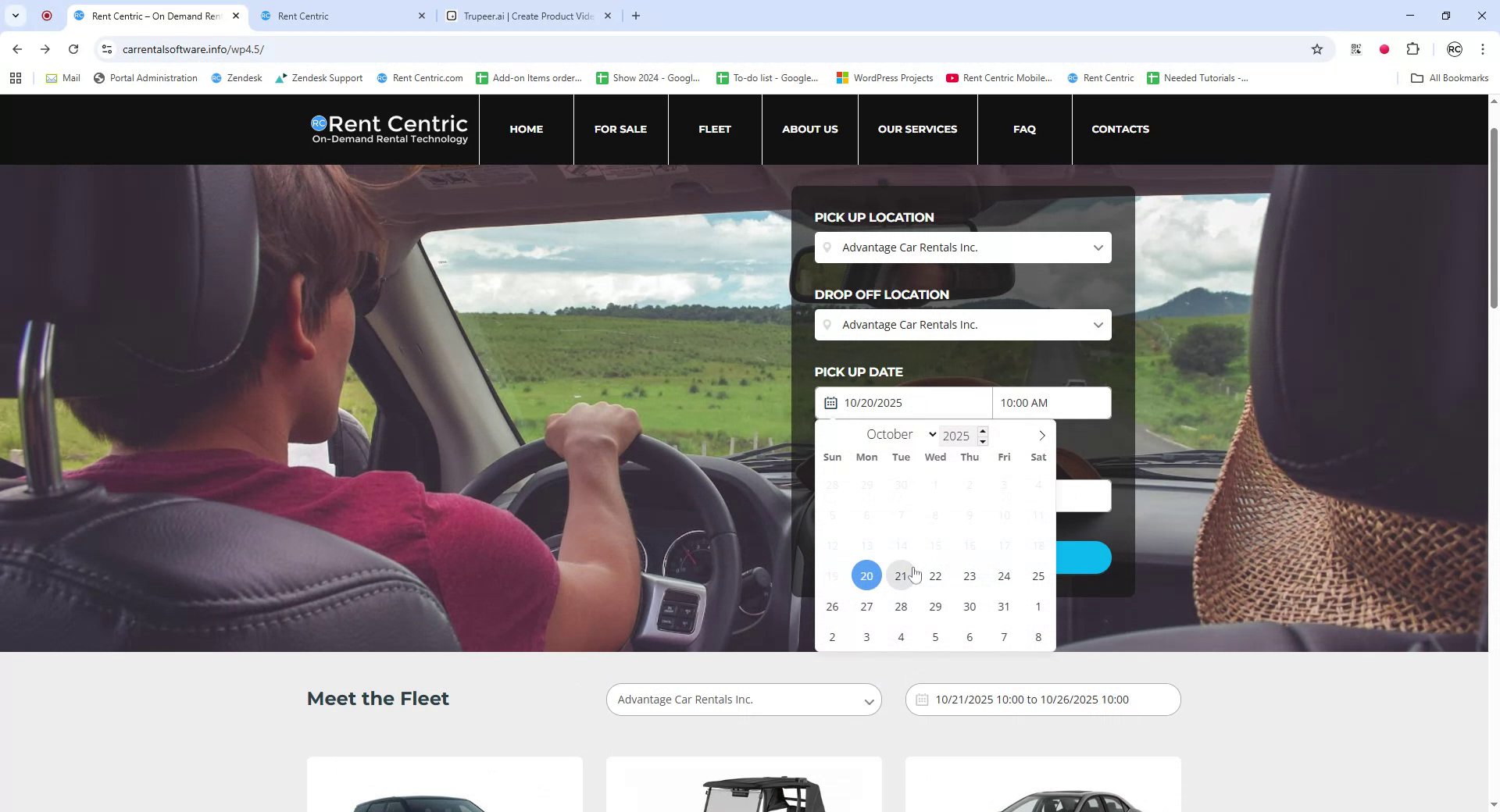Click the All Bookmarks folder icon
Viewport: 1500px width, 812px height.
tap(1417, 77)
